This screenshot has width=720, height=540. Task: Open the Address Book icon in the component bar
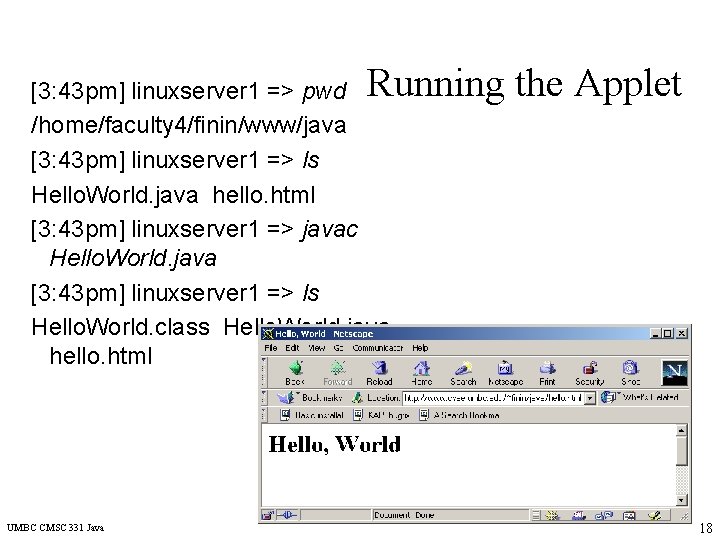(629, 516)
